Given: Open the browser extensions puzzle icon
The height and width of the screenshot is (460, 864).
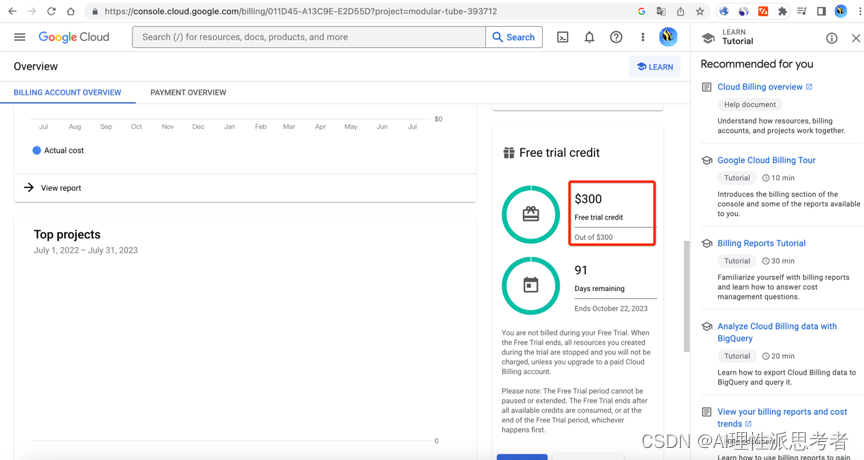Looking at the screenshot, I should 782,11.
